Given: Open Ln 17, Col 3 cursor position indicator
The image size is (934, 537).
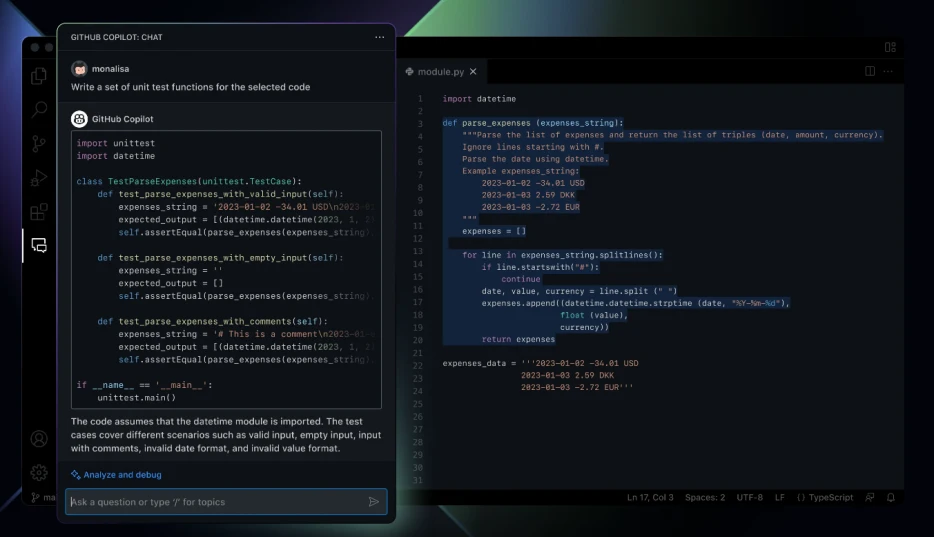Looking at the screenshot, I should [x=650, y=497].
